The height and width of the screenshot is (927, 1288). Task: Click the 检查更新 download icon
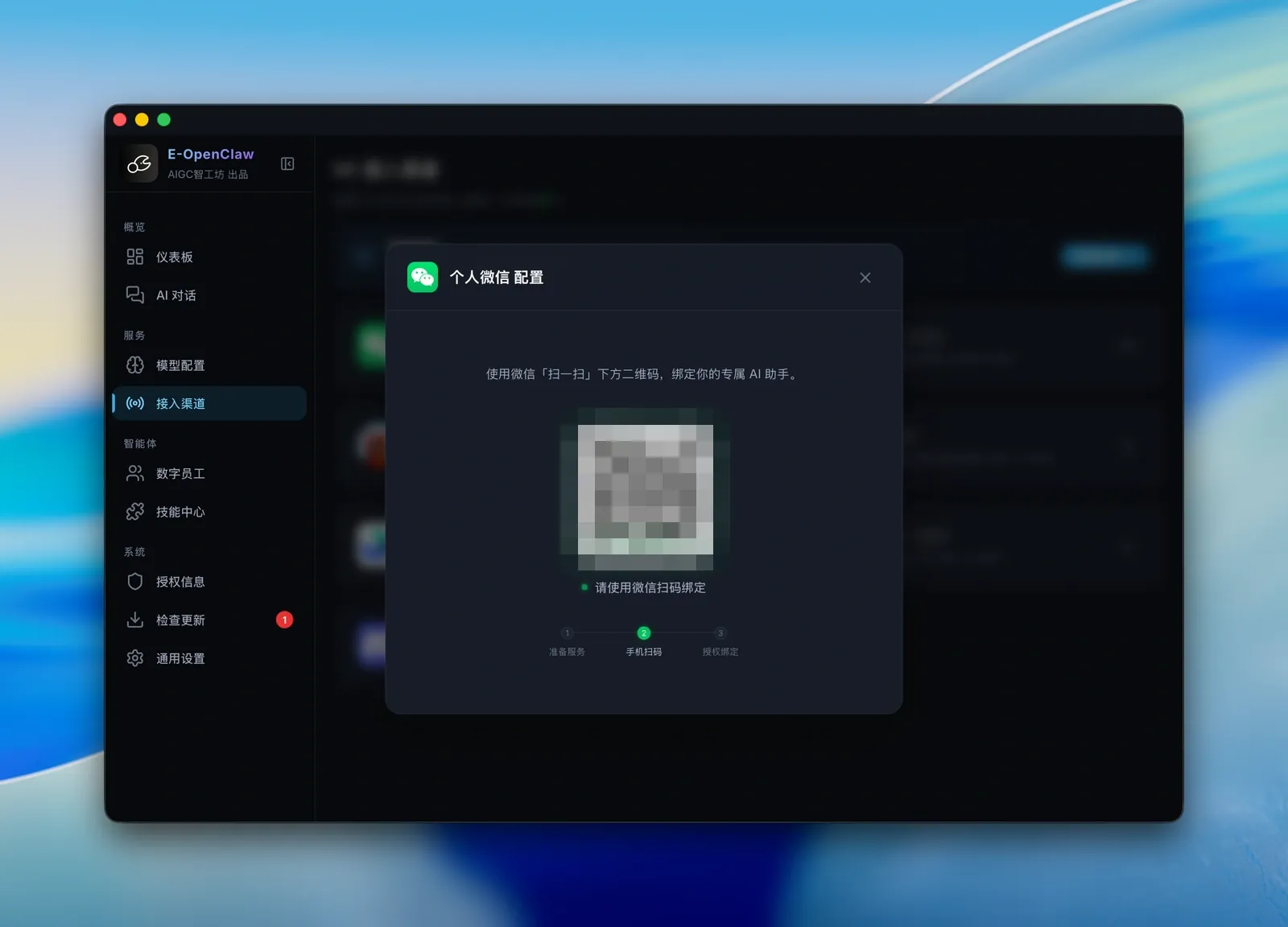click(x=135, y=620)
